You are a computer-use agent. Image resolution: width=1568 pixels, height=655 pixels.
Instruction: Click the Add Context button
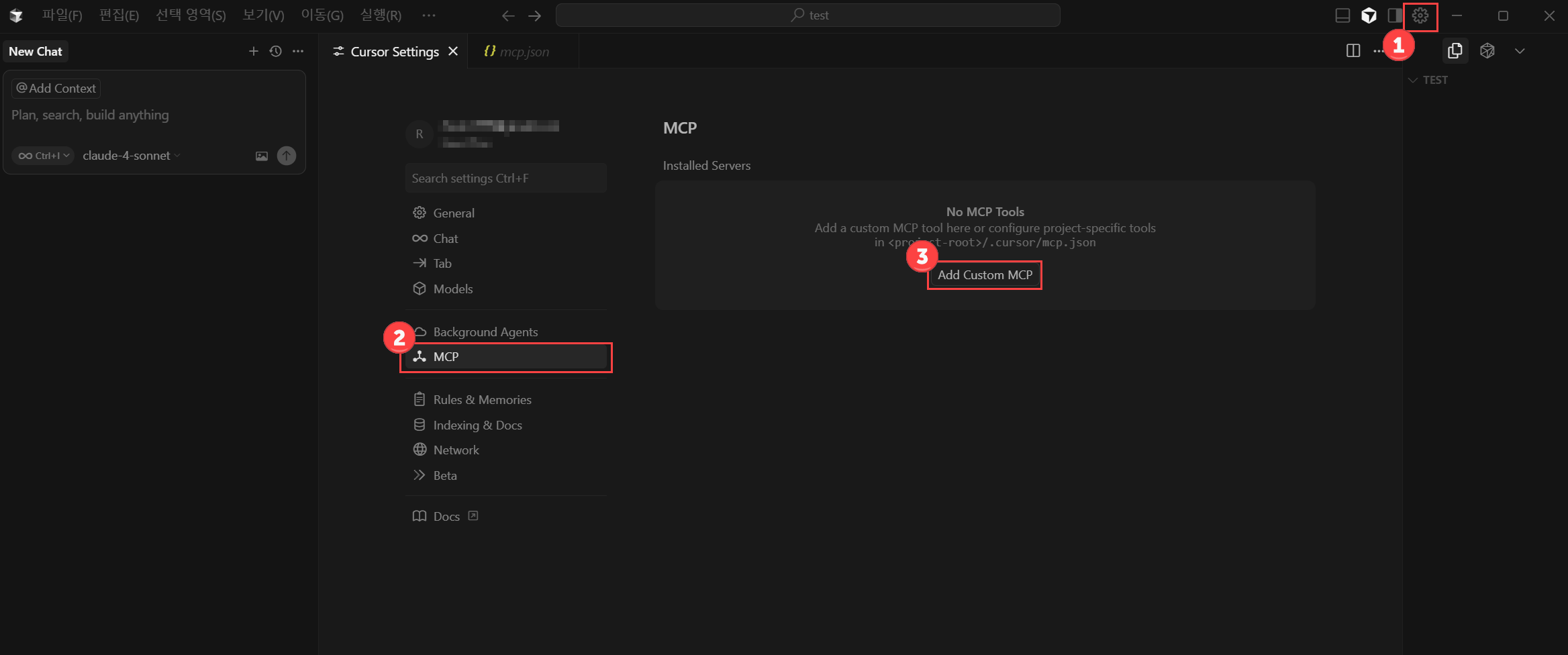pyautogui.click(x=56, y=88)
